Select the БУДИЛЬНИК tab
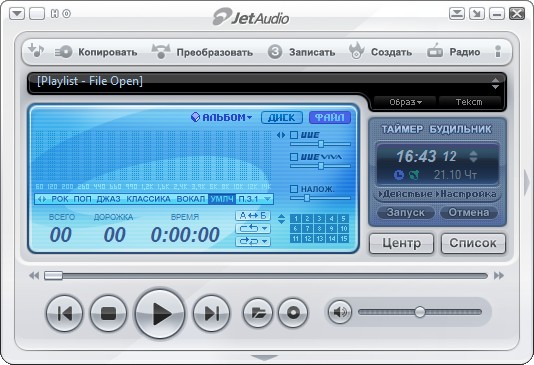The image size is (534, 365). pyautogui.click(x=460, y=129)
